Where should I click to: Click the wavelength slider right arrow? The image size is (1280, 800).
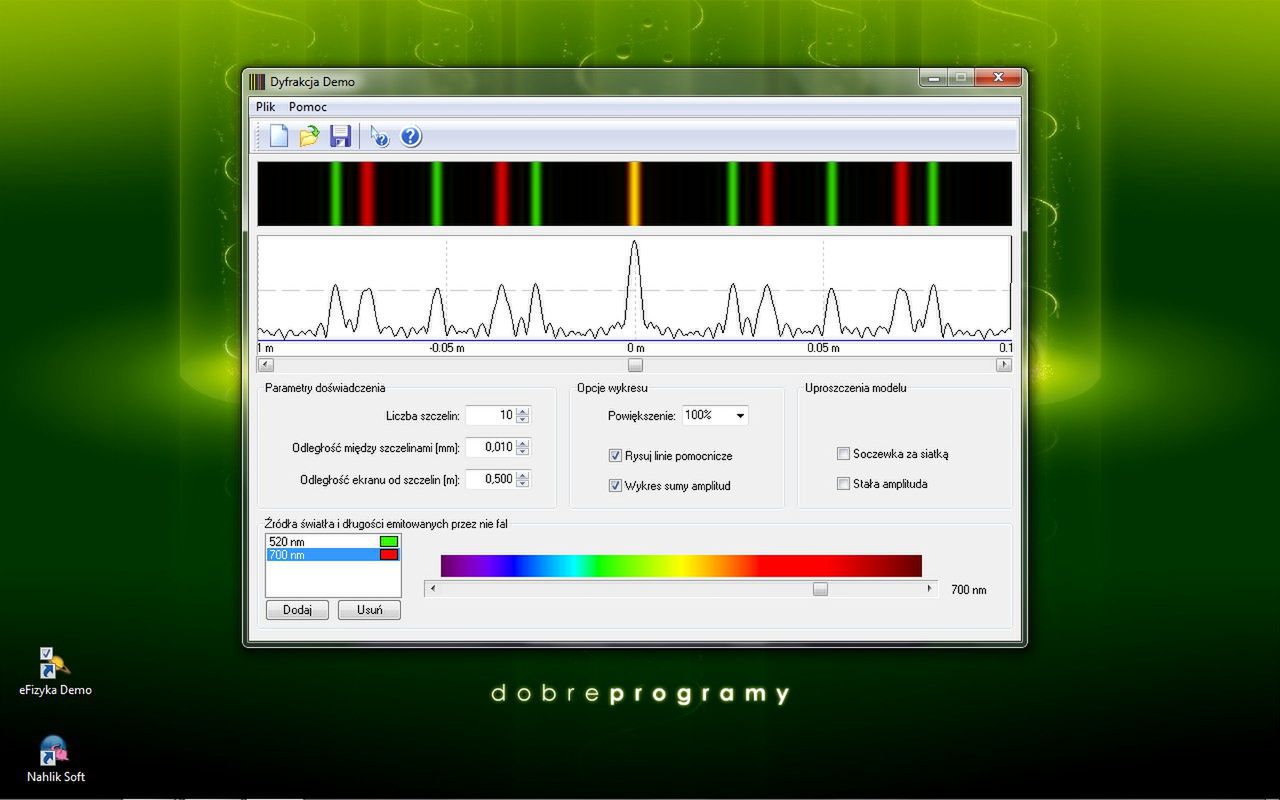click(x=930, y=589)
